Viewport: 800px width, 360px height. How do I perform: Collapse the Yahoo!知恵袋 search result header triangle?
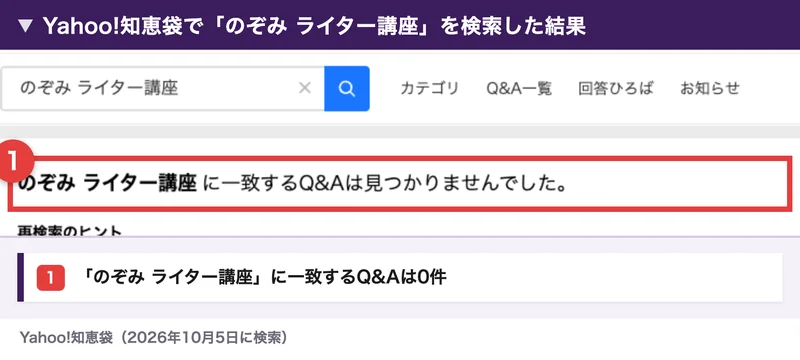[25, 26]
